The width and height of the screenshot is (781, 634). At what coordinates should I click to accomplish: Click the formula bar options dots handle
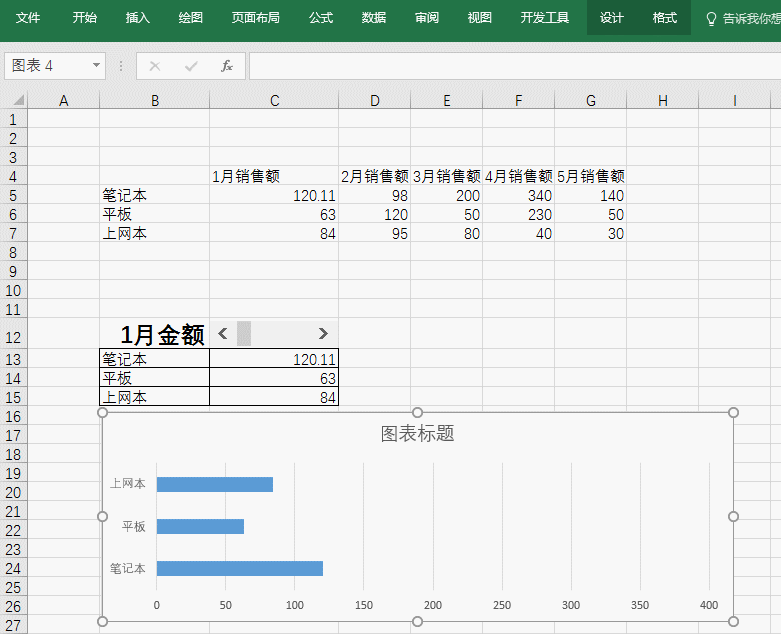point(121,66)
